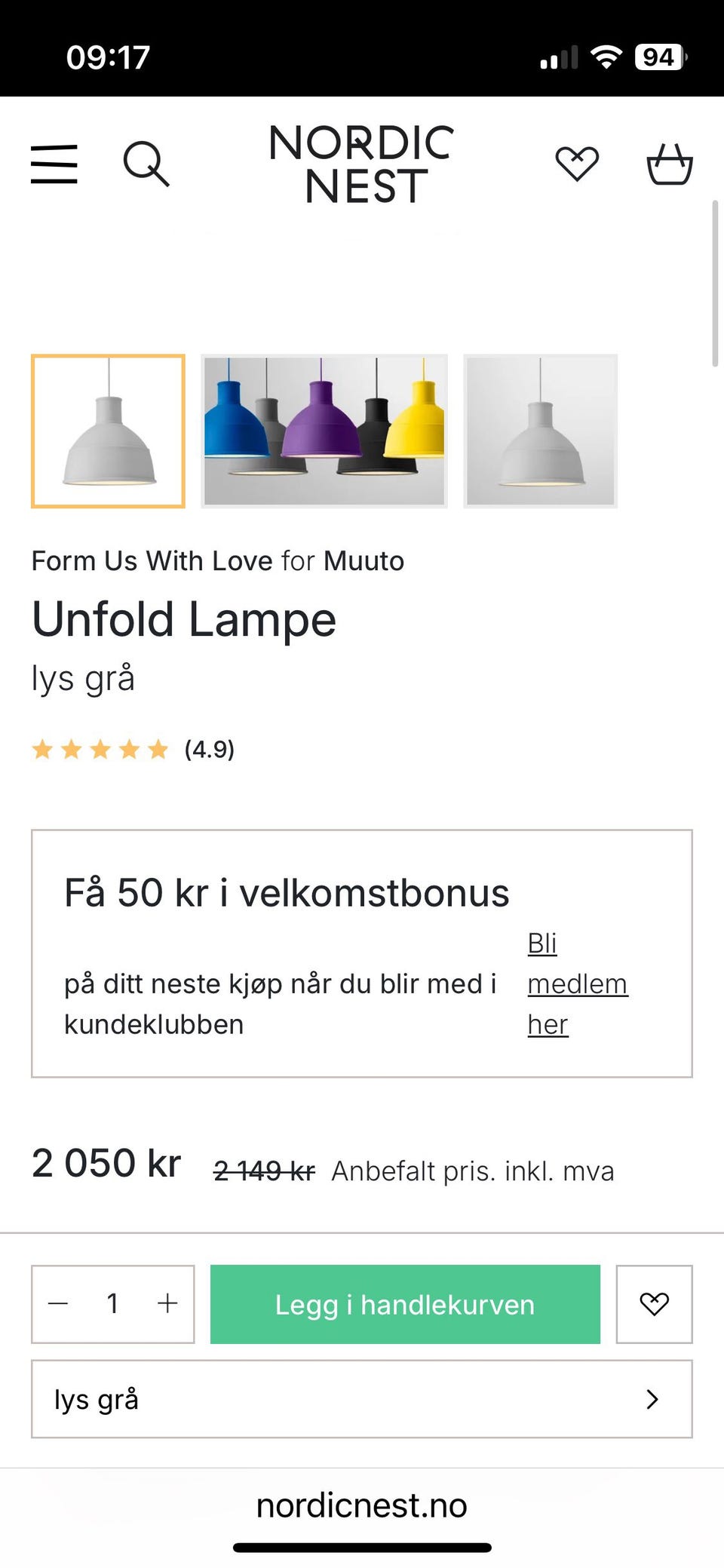
Task: Expand the lys grå color selector
Action: 362,1400
